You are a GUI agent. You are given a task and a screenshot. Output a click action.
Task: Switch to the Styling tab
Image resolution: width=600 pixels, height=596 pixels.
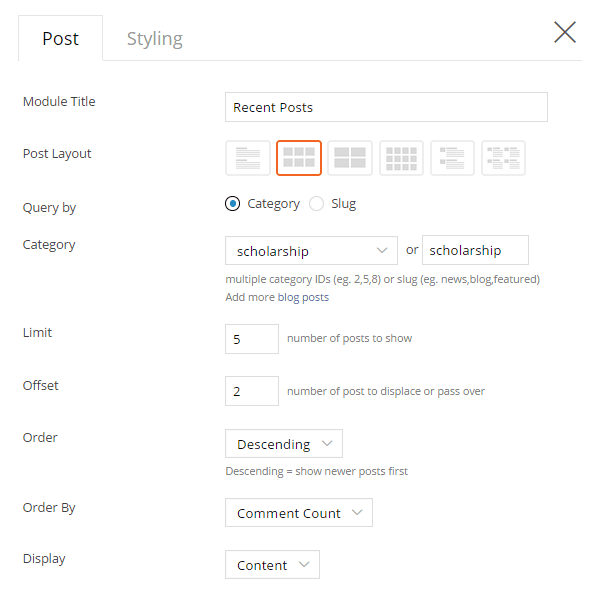155,39
